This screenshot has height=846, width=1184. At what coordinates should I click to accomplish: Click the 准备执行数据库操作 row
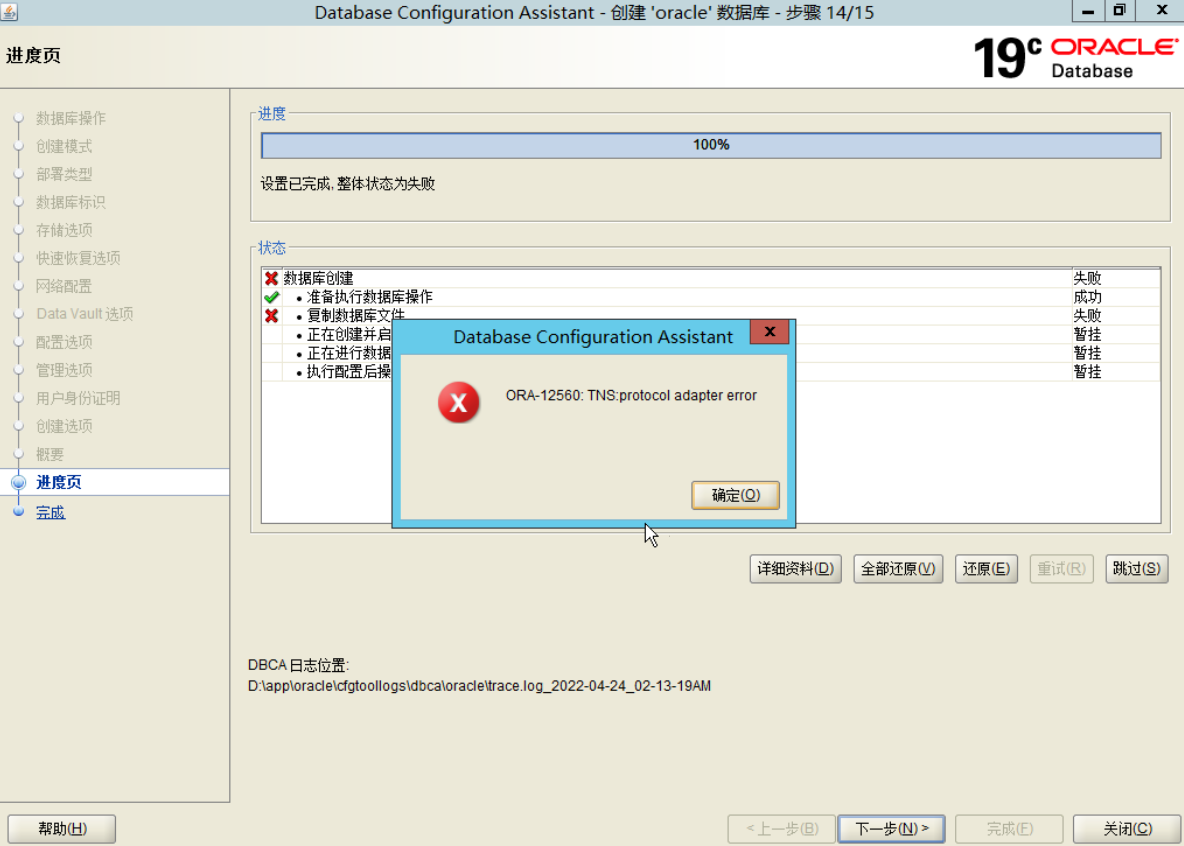pyautogui.click(x=711, y=297)
